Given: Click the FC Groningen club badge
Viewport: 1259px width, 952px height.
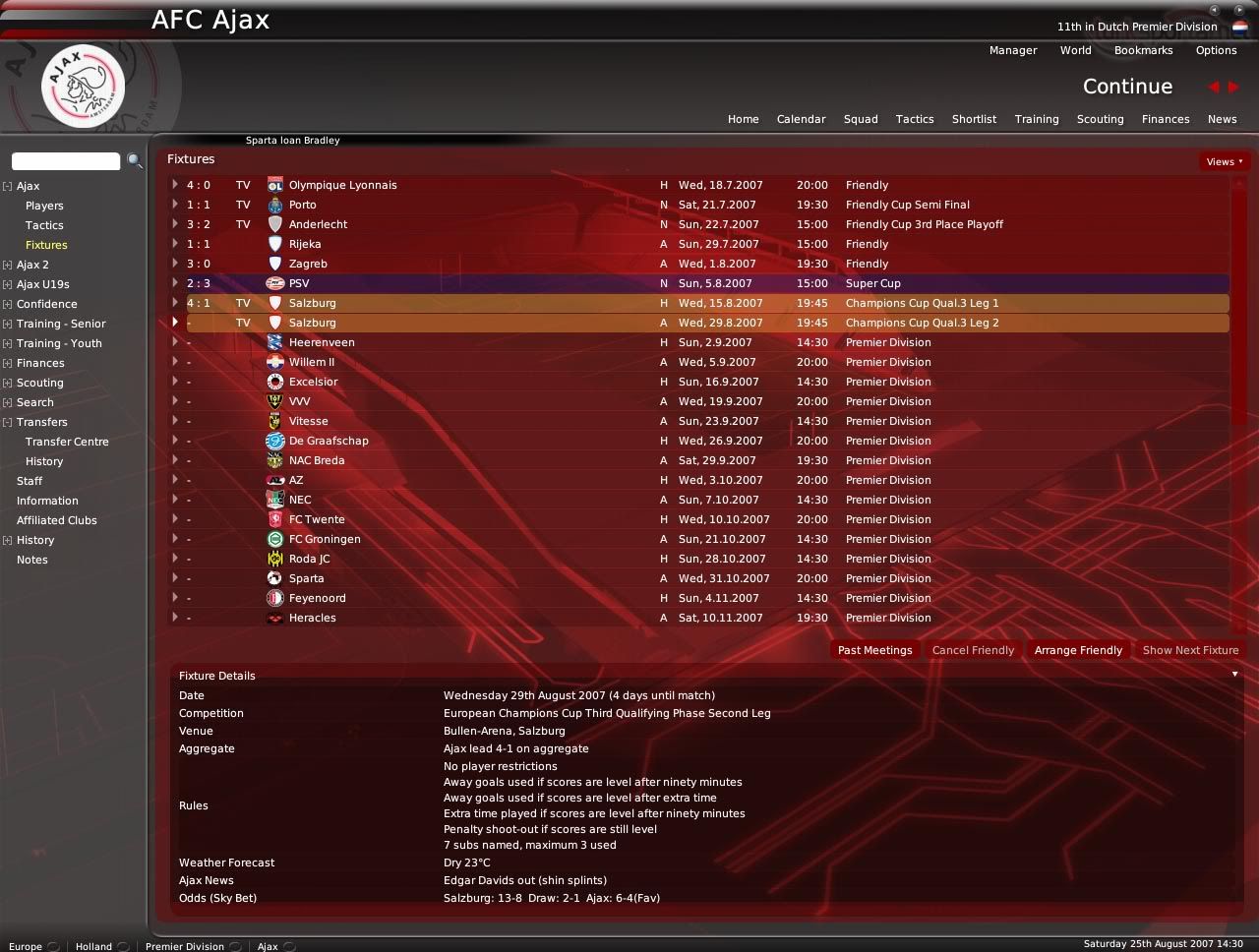Looking at the screenshot, I should coord(275,539).
